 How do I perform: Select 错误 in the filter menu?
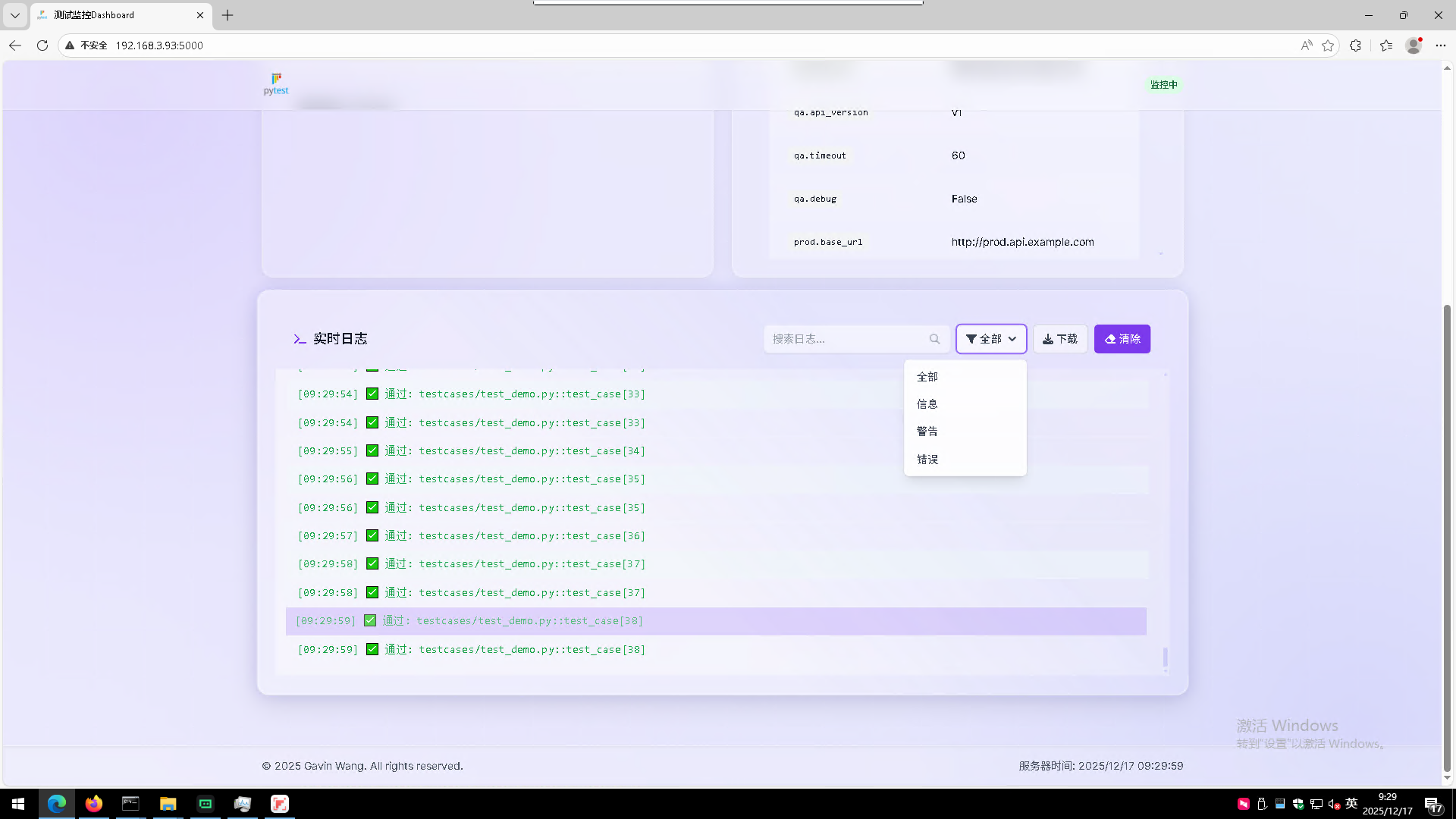[x=965, y=460]
